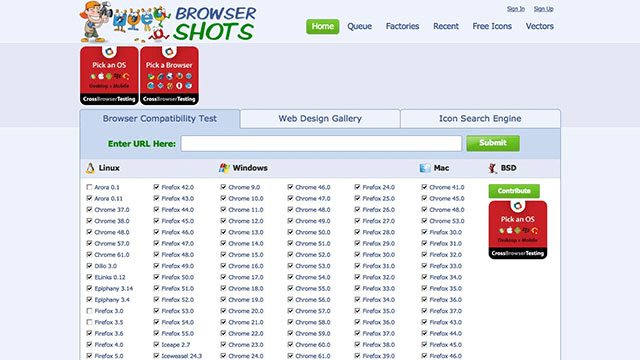Click the Mac Finder icon
The height and width of the screenshot is (360, 640).
425,168
